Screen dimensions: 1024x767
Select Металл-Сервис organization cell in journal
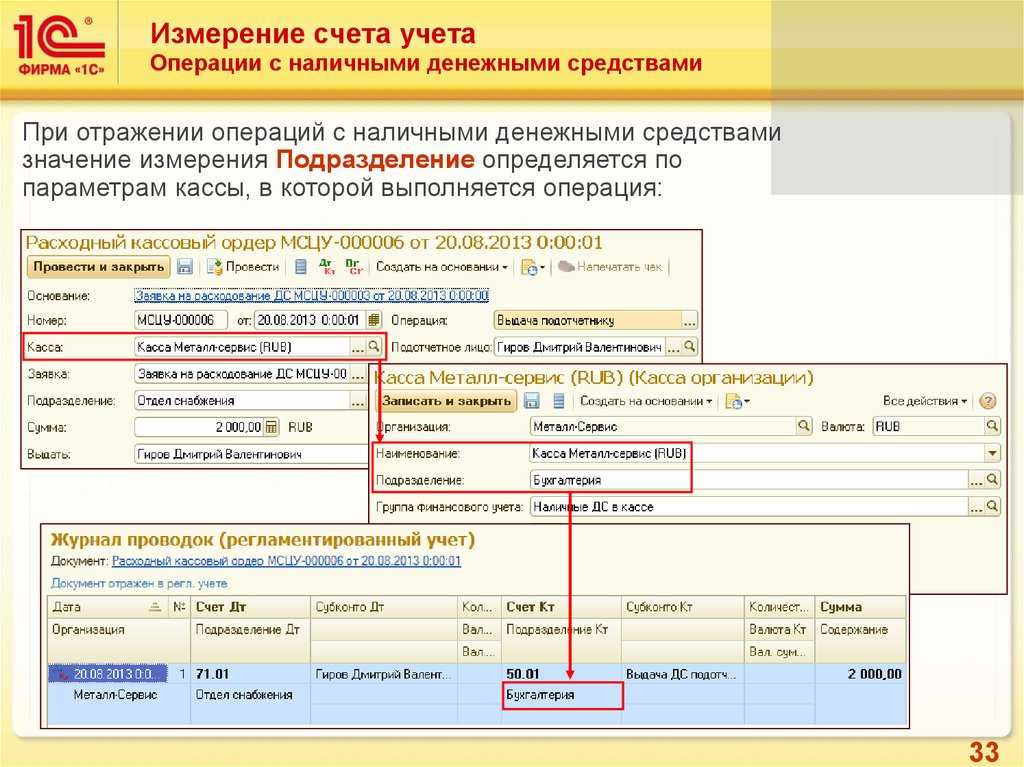pos(116,695)
